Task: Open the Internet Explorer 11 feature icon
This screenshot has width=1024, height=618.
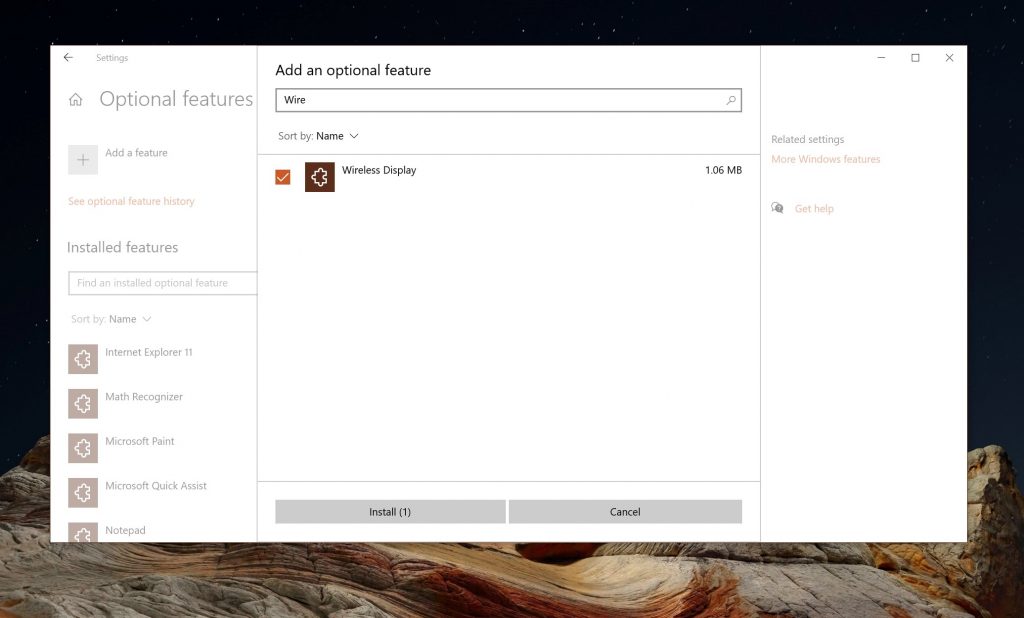Action: point(83,359)
